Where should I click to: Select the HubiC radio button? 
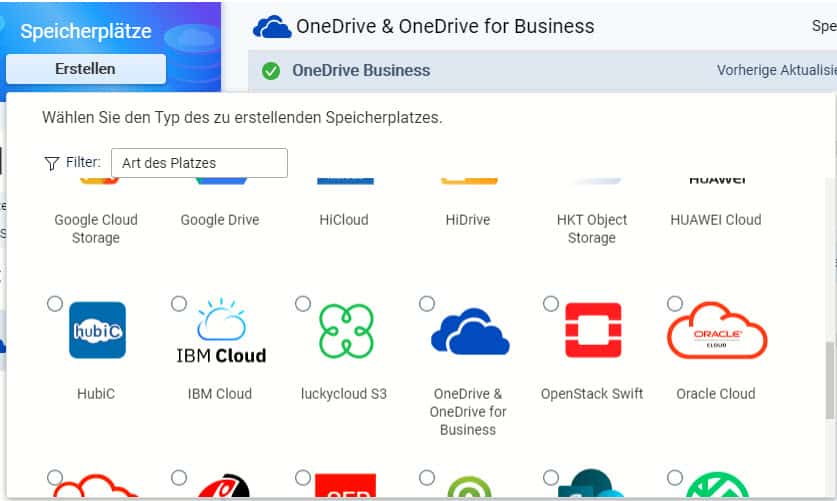tap(54, 304)
